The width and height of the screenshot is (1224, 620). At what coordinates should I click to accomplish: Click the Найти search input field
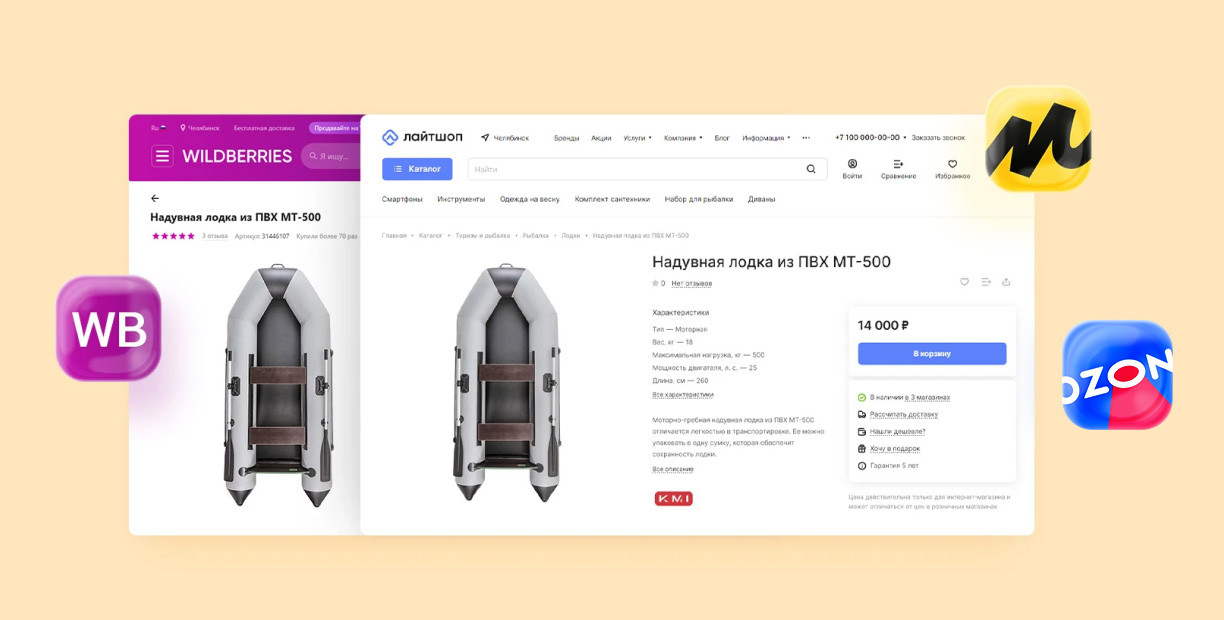click(635, 169)
